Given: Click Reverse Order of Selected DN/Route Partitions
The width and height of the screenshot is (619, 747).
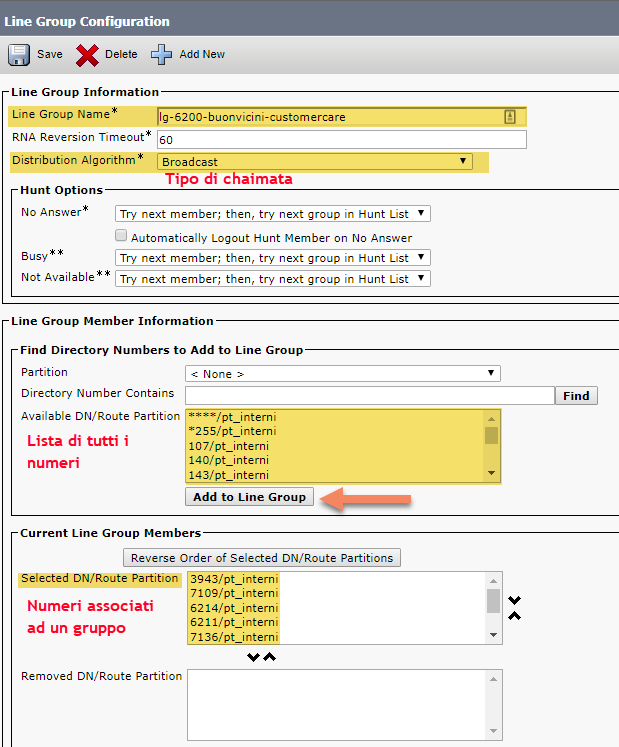Looking at the screenshot, I should [x=262, y=558].
